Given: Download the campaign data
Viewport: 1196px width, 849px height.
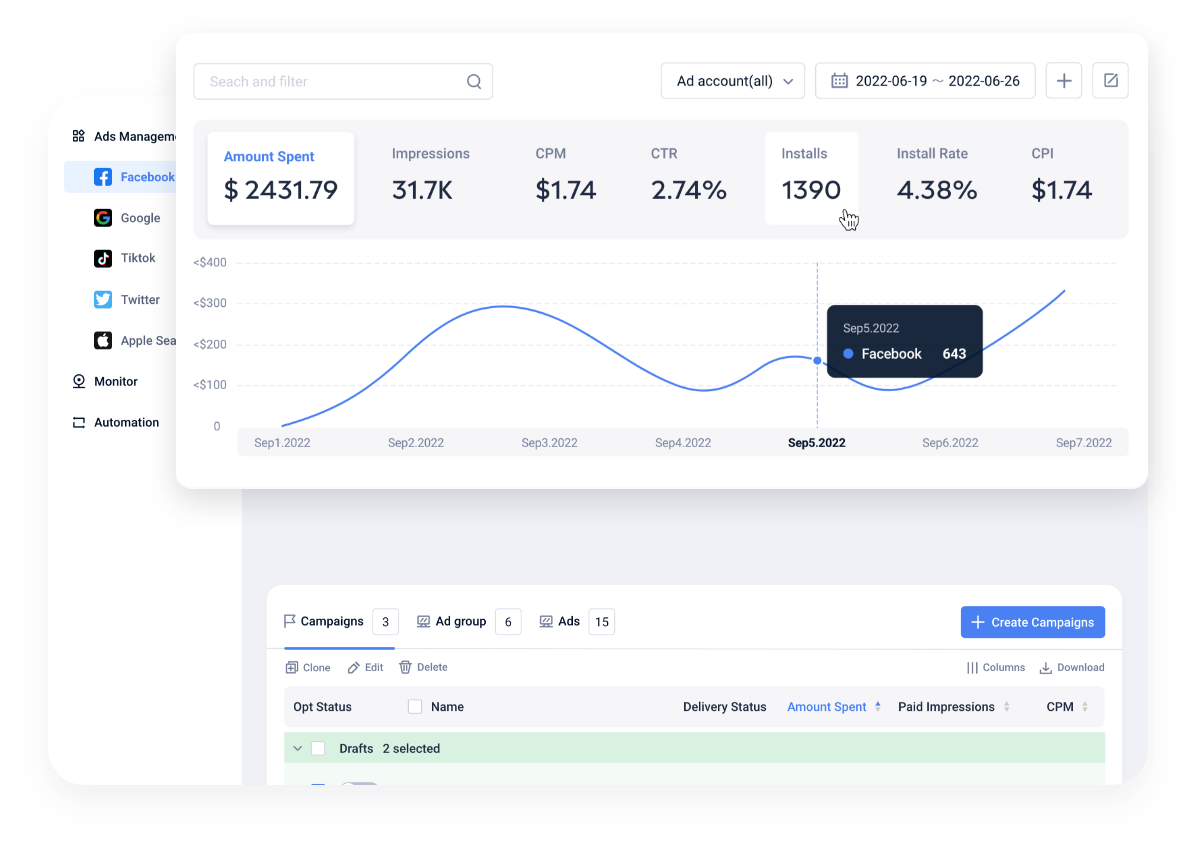Looking at the screenshot, I should pyautogui.click(x=1071, y=667).
